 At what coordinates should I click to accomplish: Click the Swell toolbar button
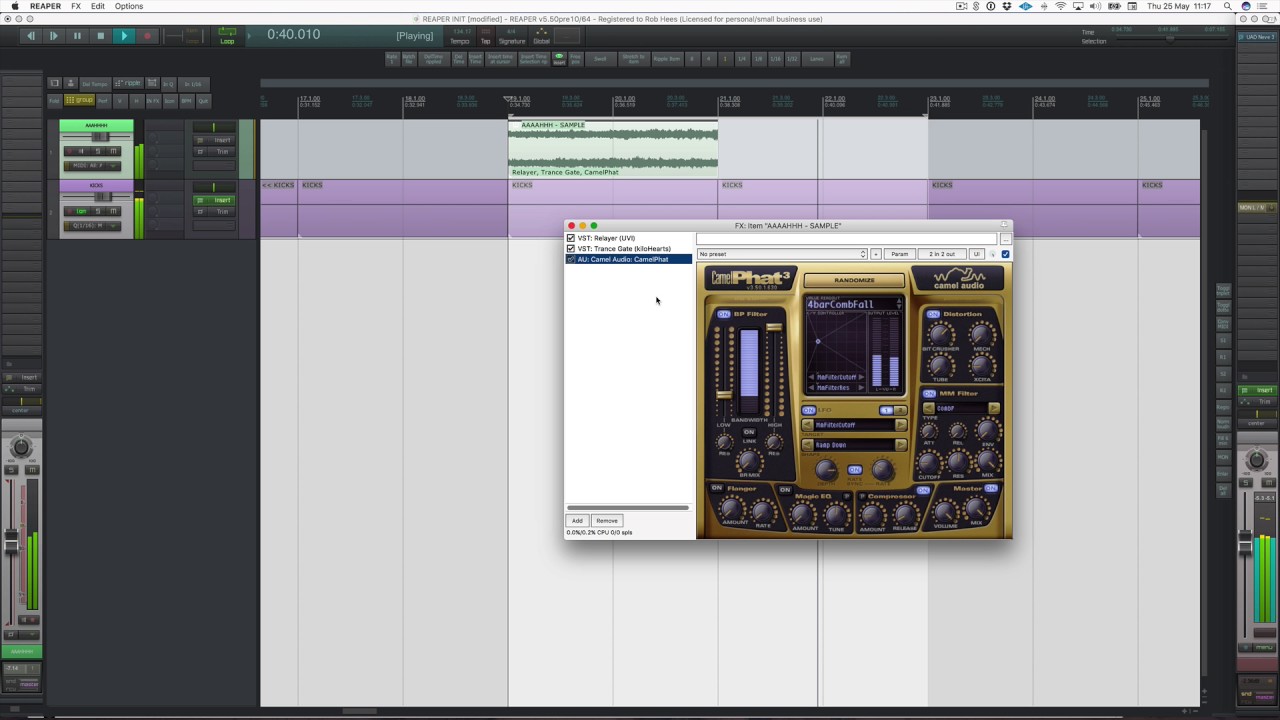[600, 59]
